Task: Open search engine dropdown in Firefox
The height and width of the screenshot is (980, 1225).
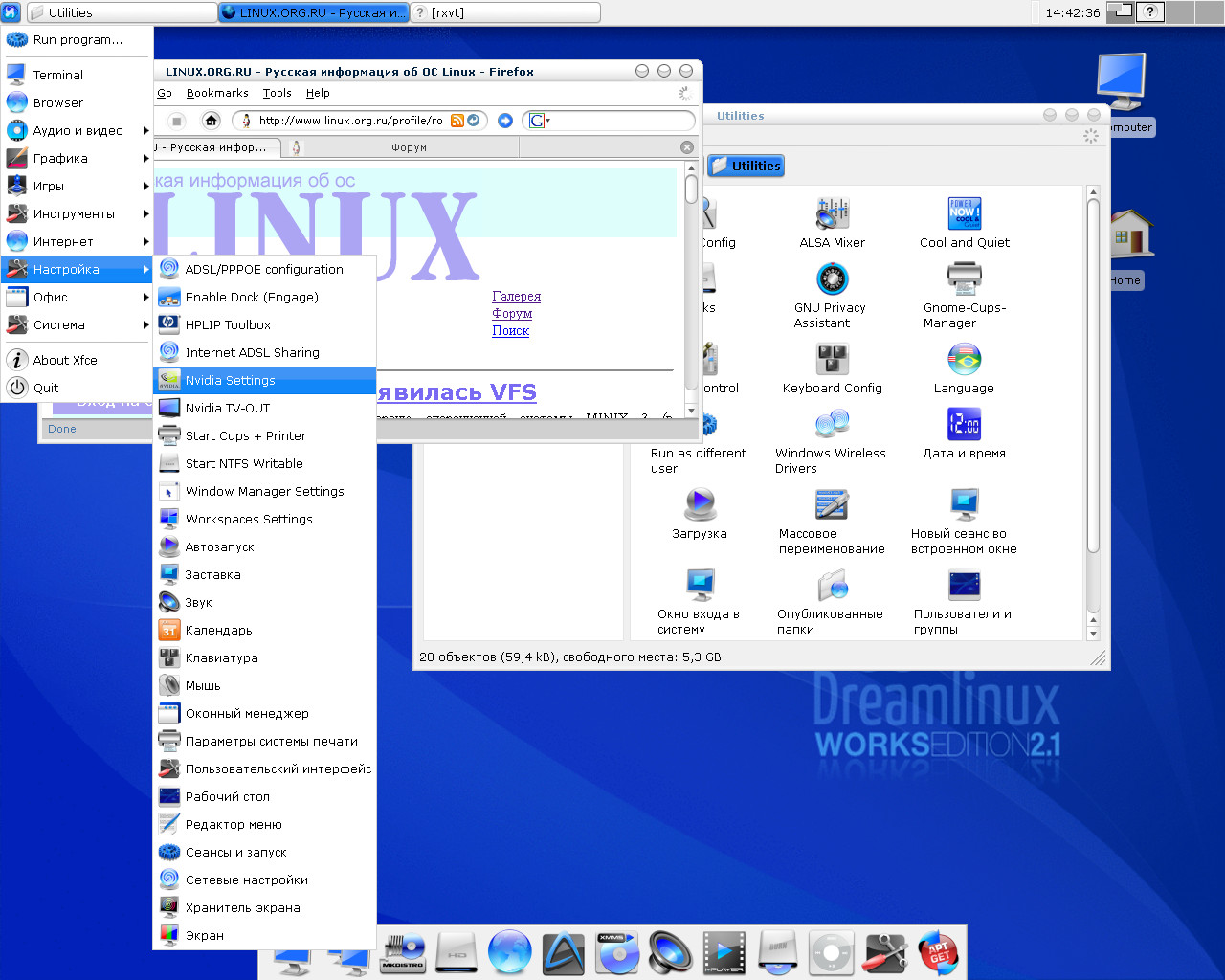Action: [x=538, y=121]
